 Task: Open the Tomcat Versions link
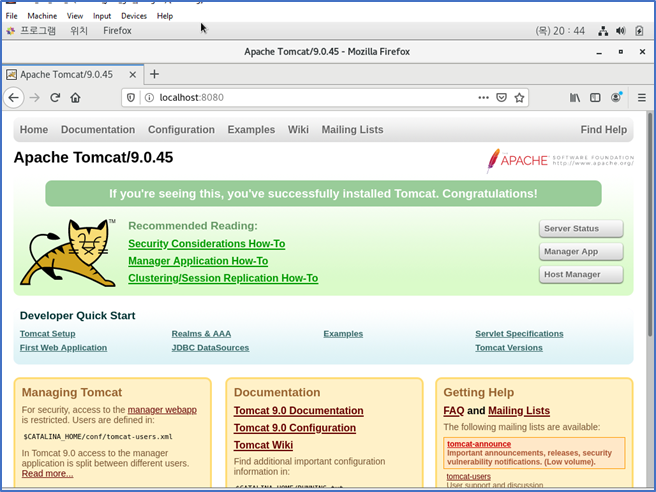509,348
